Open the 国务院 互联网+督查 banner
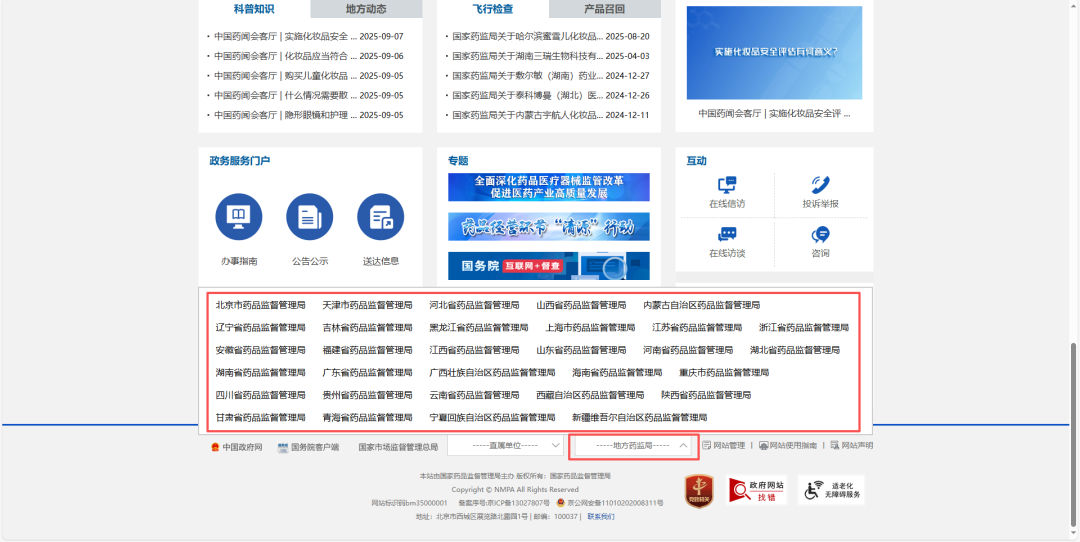 coord(548,266)
